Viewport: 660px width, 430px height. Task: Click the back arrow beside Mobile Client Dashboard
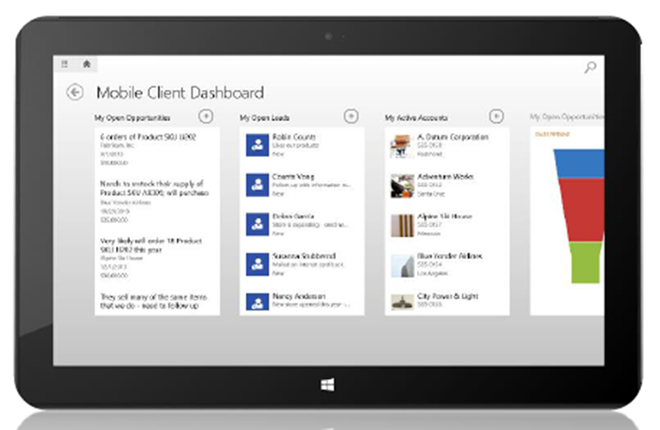(x=74, y=91)
